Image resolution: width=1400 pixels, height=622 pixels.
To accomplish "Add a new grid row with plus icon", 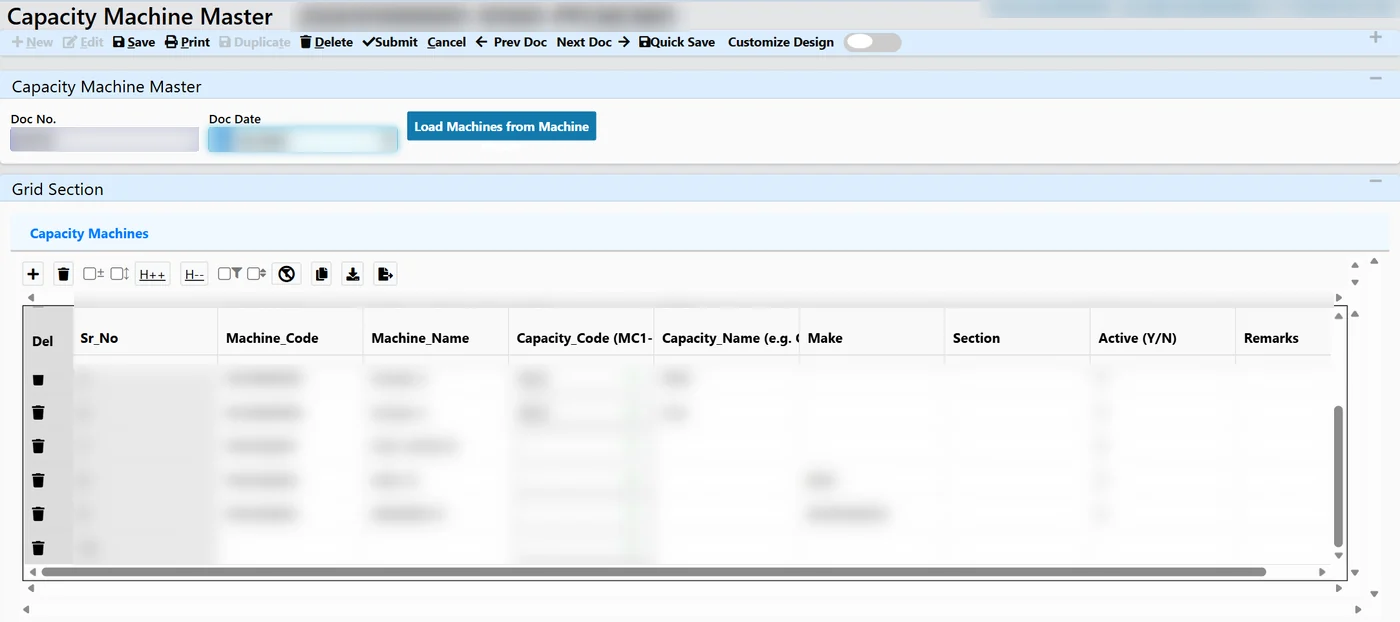I will [33, 274].
